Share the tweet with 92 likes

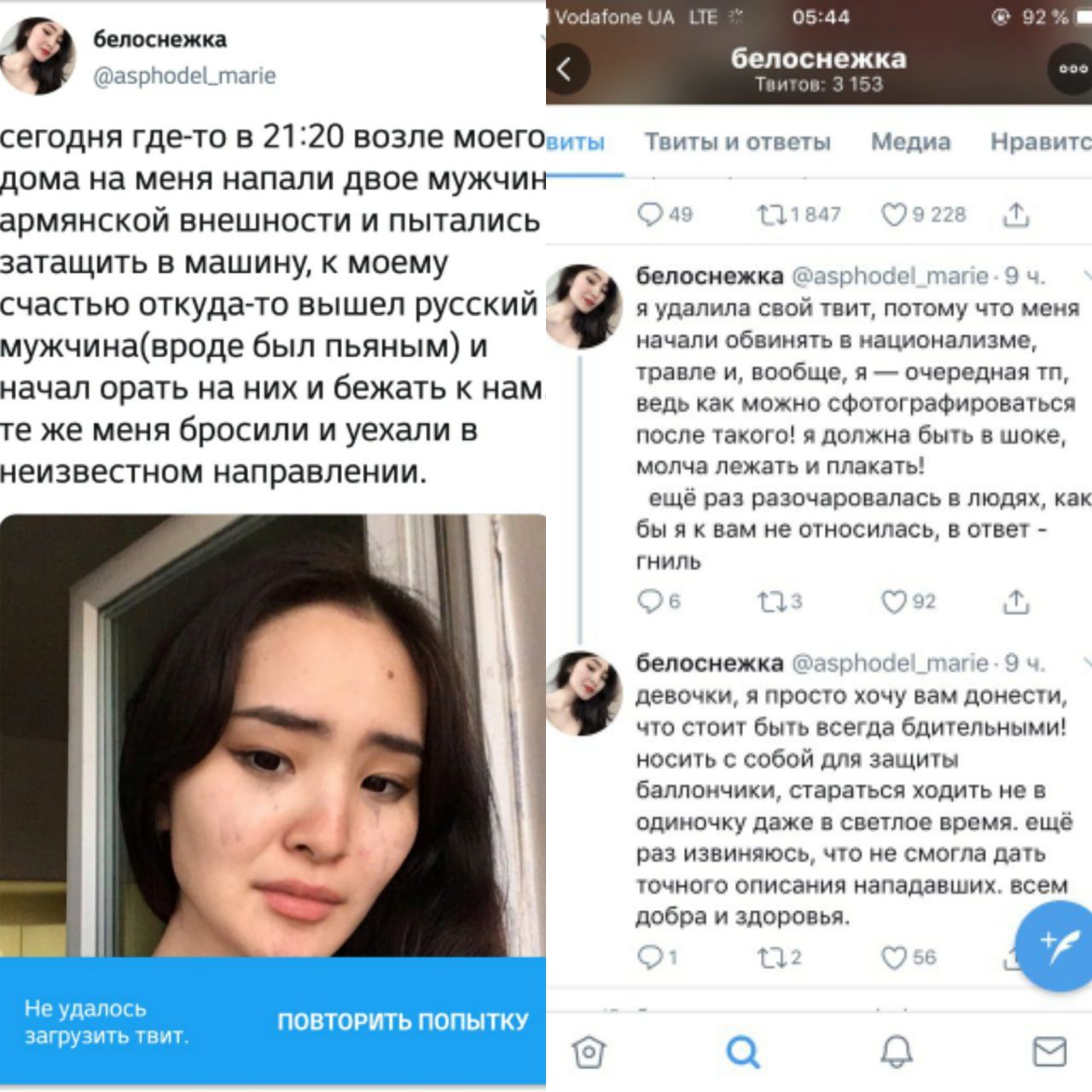(1015, 602)
